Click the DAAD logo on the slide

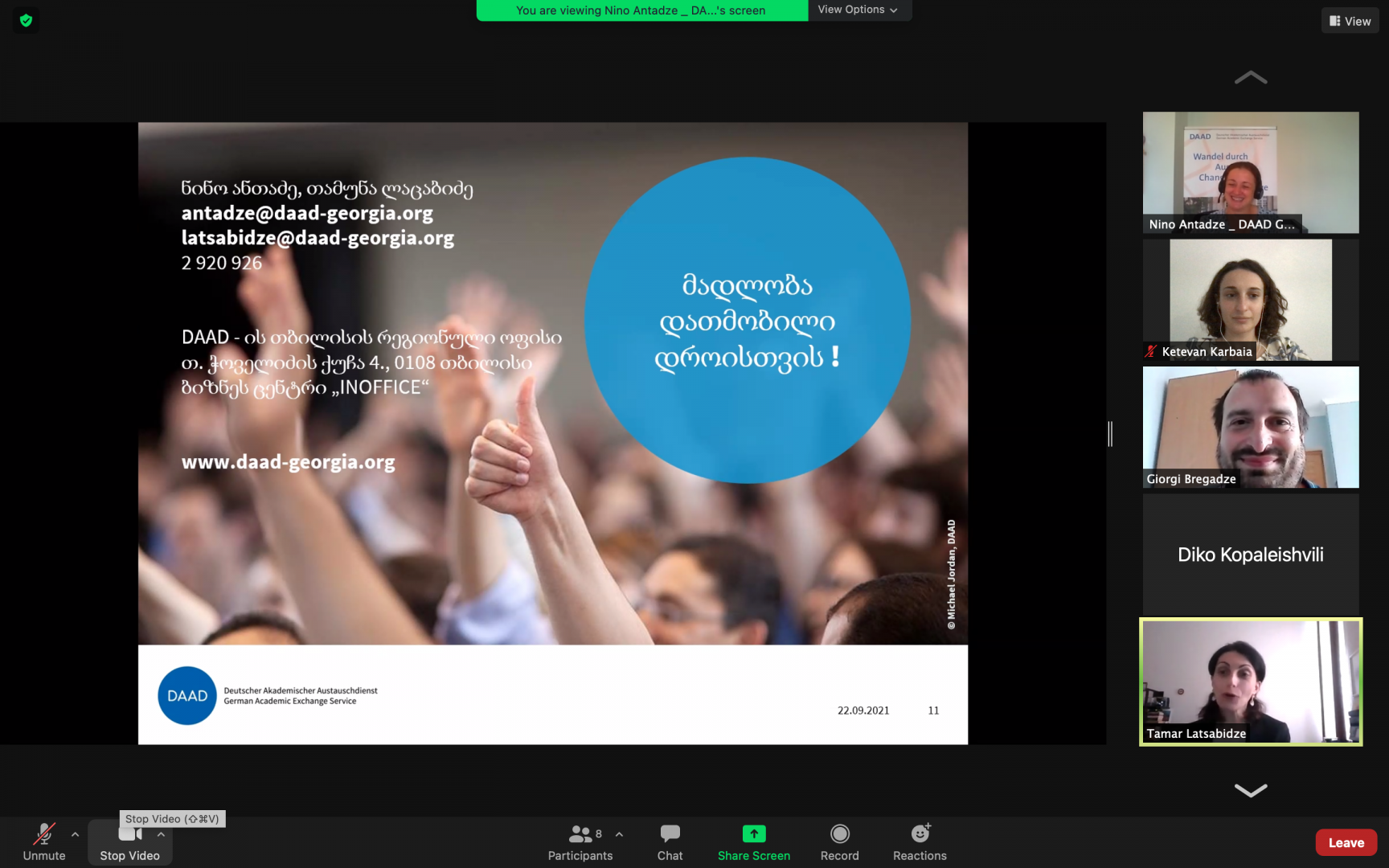pos(187,696)
